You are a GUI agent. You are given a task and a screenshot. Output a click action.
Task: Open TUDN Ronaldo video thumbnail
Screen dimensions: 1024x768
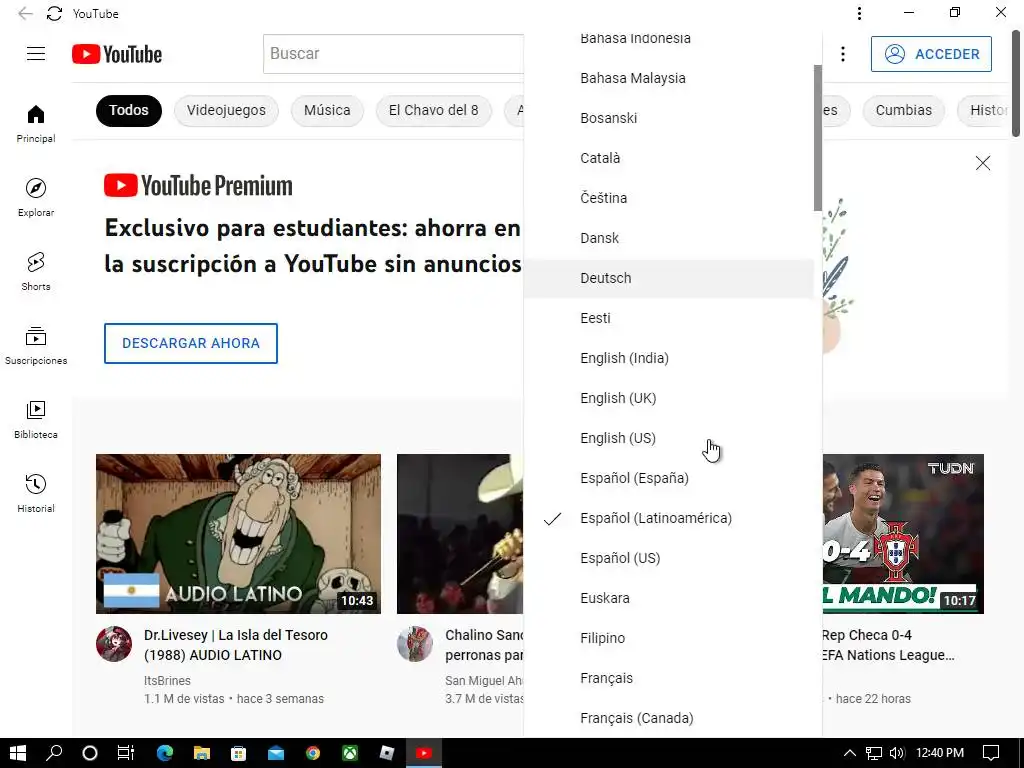[x=903, y=534]
